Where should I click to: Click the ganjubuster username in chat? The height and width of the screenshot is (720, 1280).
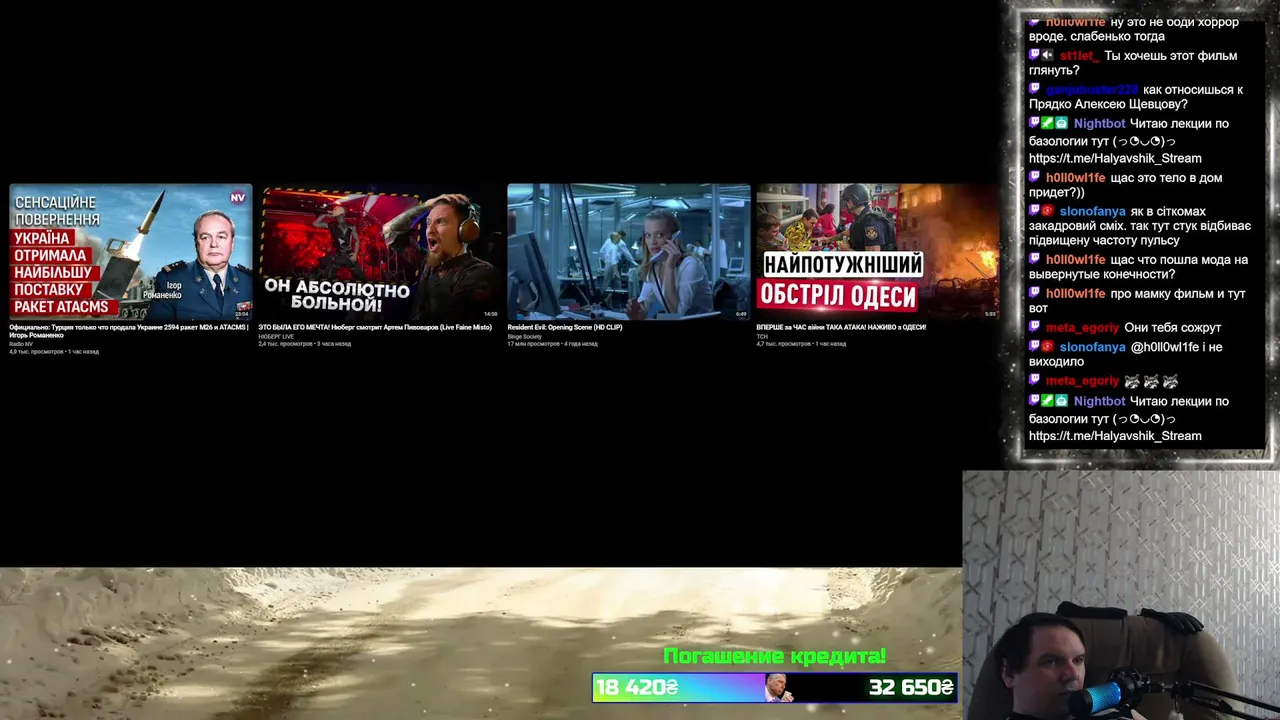(x=1092, y=90)
